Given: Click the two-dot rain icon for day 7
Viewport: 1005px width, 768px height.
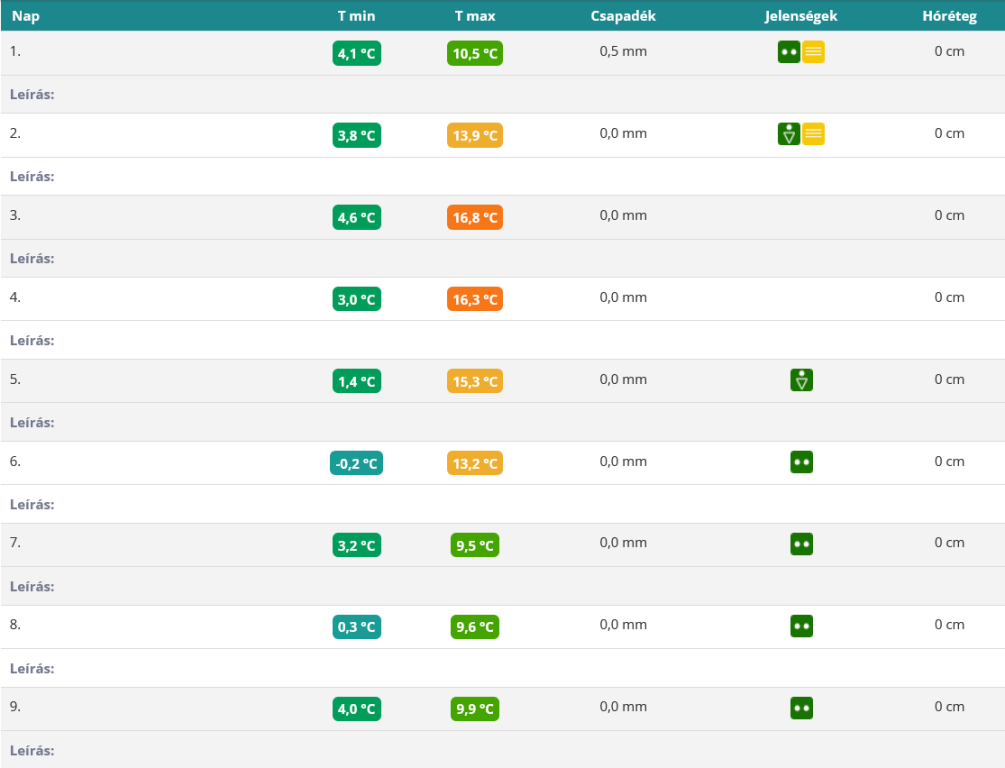Looking at the screenshot, I should [x=801, y=544].
